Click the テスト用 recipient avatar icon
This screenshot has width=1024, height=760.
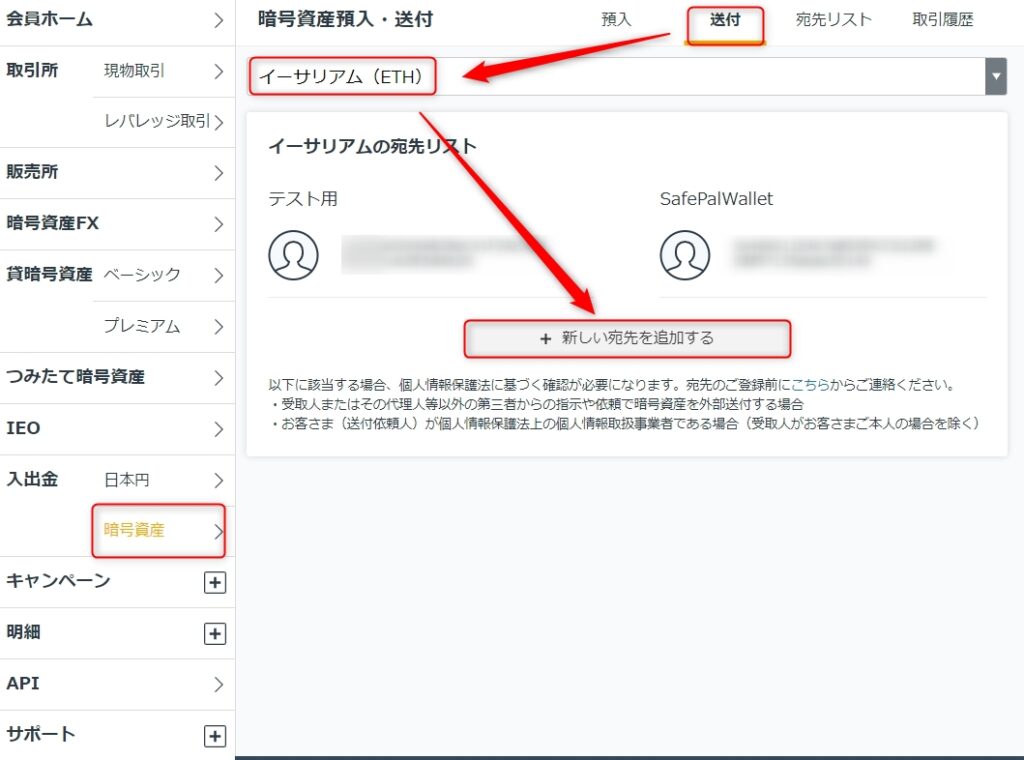pyautogui.click(x=293, y=255)
